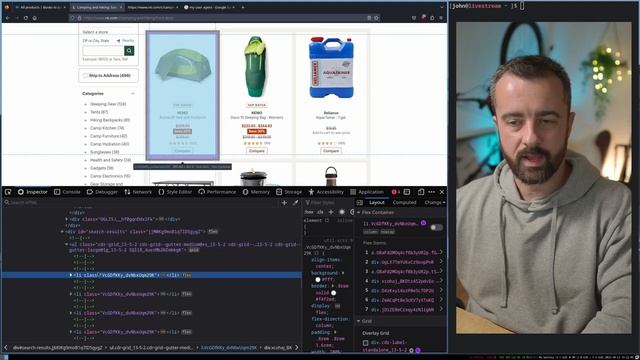
Task: Click the Nearby location link
Action: 125,41
